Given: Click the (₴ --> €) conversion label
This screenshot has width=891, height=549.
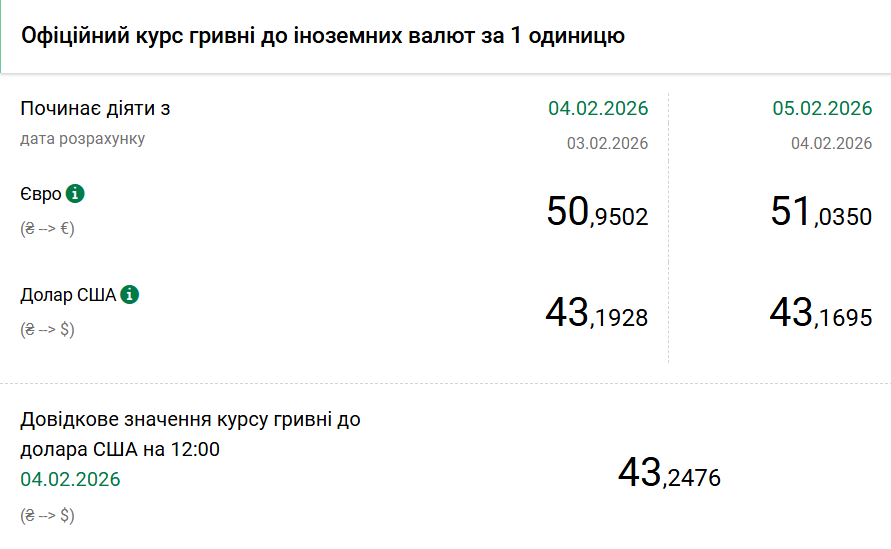Looking at the screenshot, I should pyautogui.click(x=47, y=227).
